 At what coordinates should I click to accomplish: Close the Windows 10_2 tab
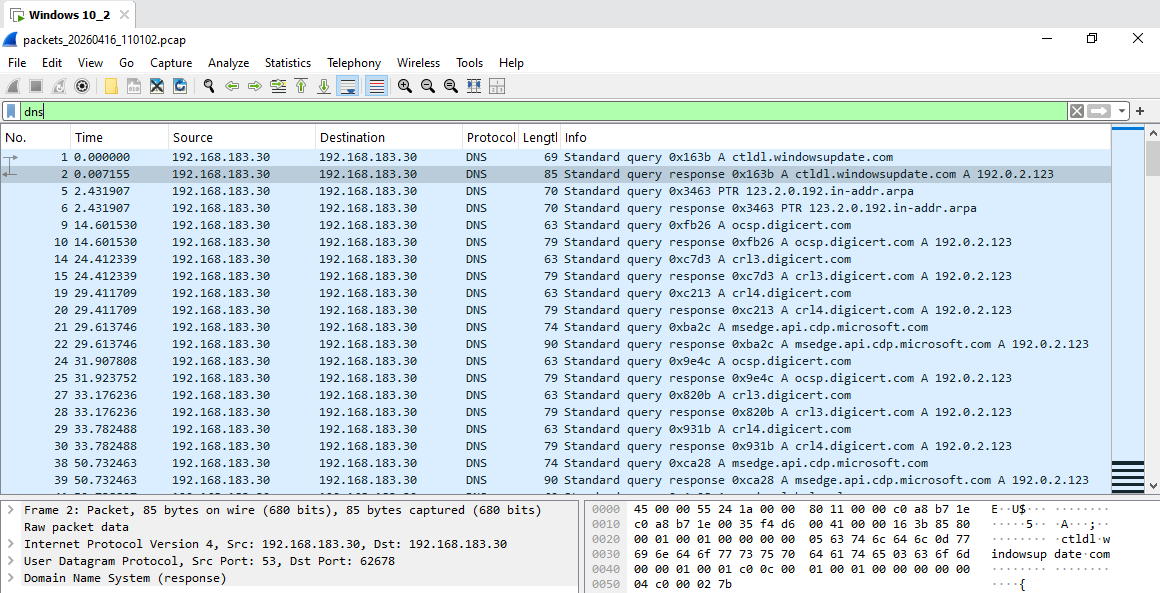tap(125, 15)
